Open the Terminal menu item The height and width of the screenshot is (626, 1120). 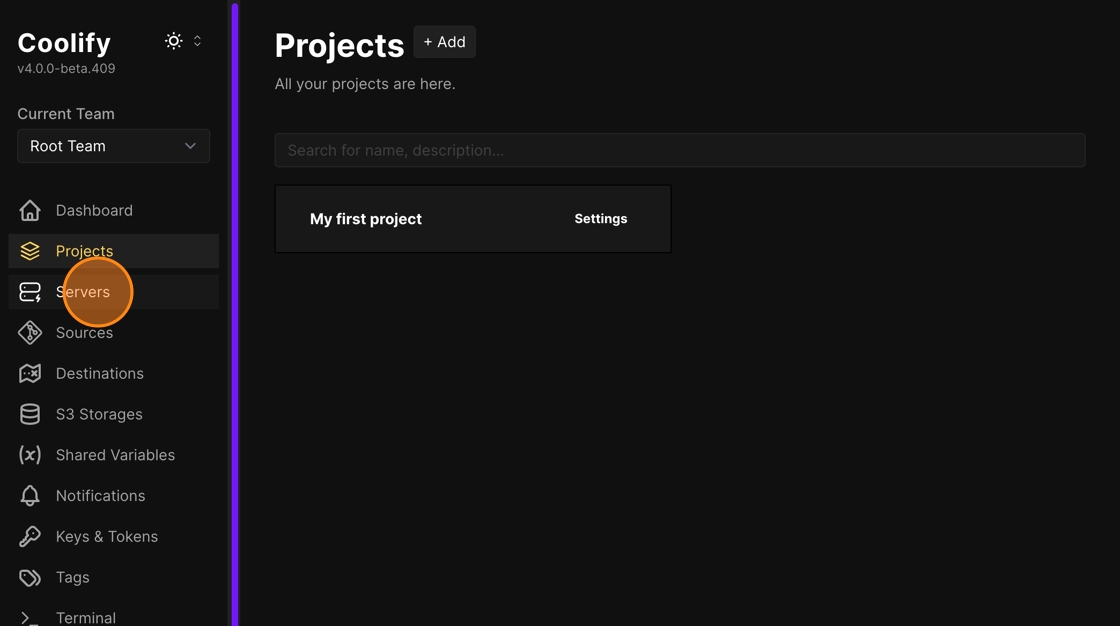coord(86,617)
